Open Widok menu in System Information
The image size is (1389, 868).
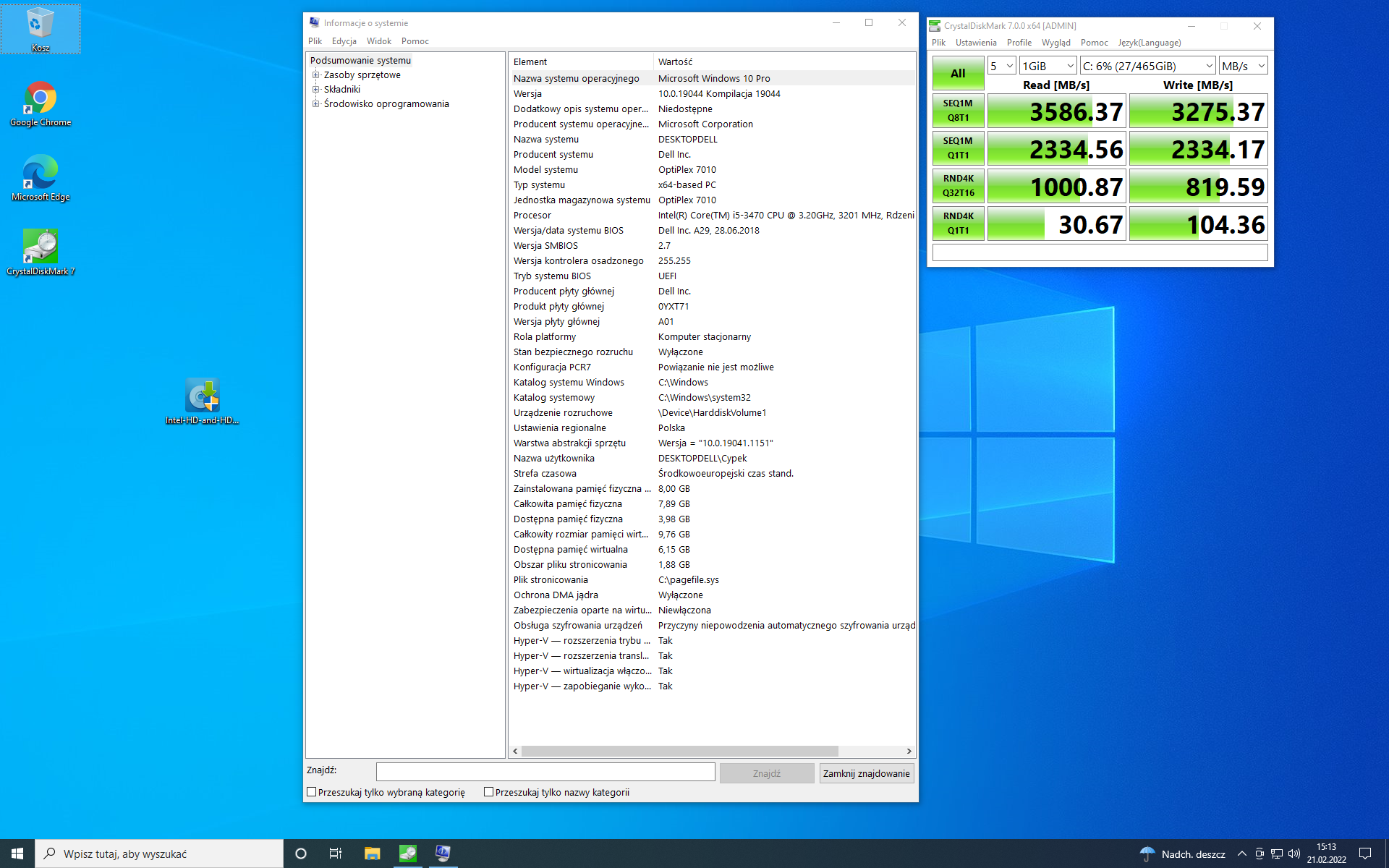379,41
